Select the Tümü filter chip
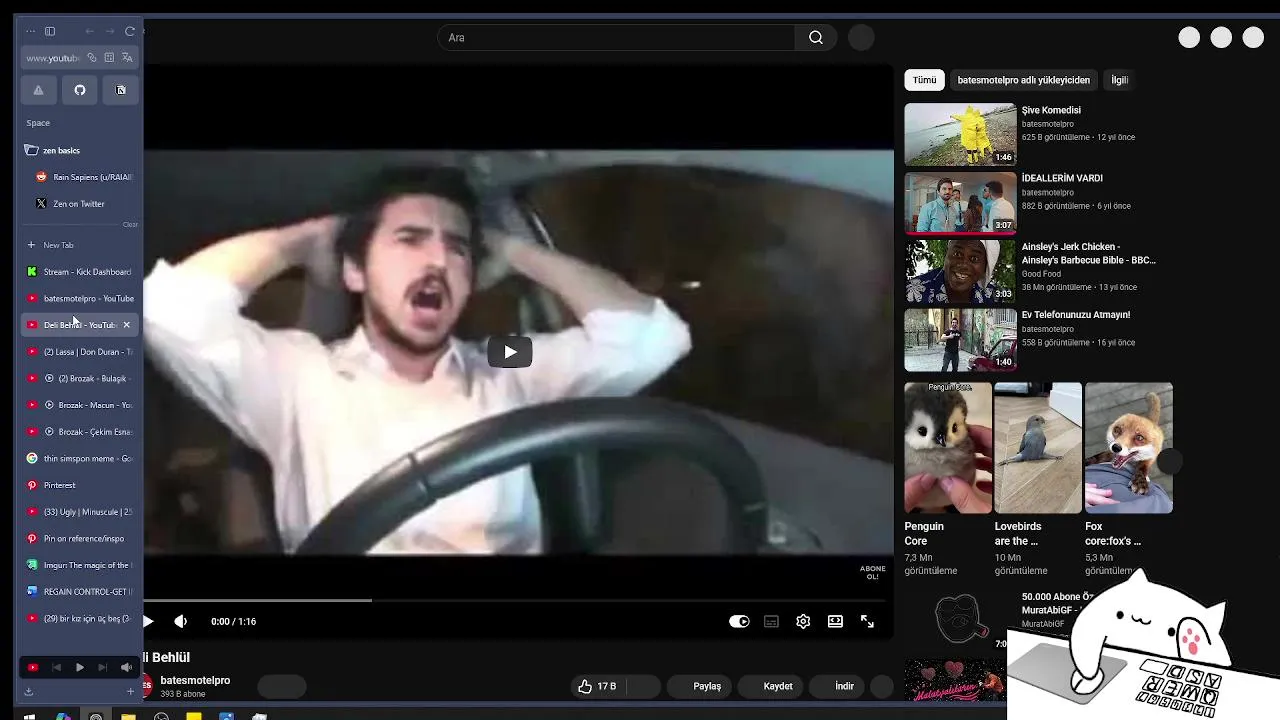Image resolution: width=1280 pixels, height=720 pixels. (x=925, y=80)
